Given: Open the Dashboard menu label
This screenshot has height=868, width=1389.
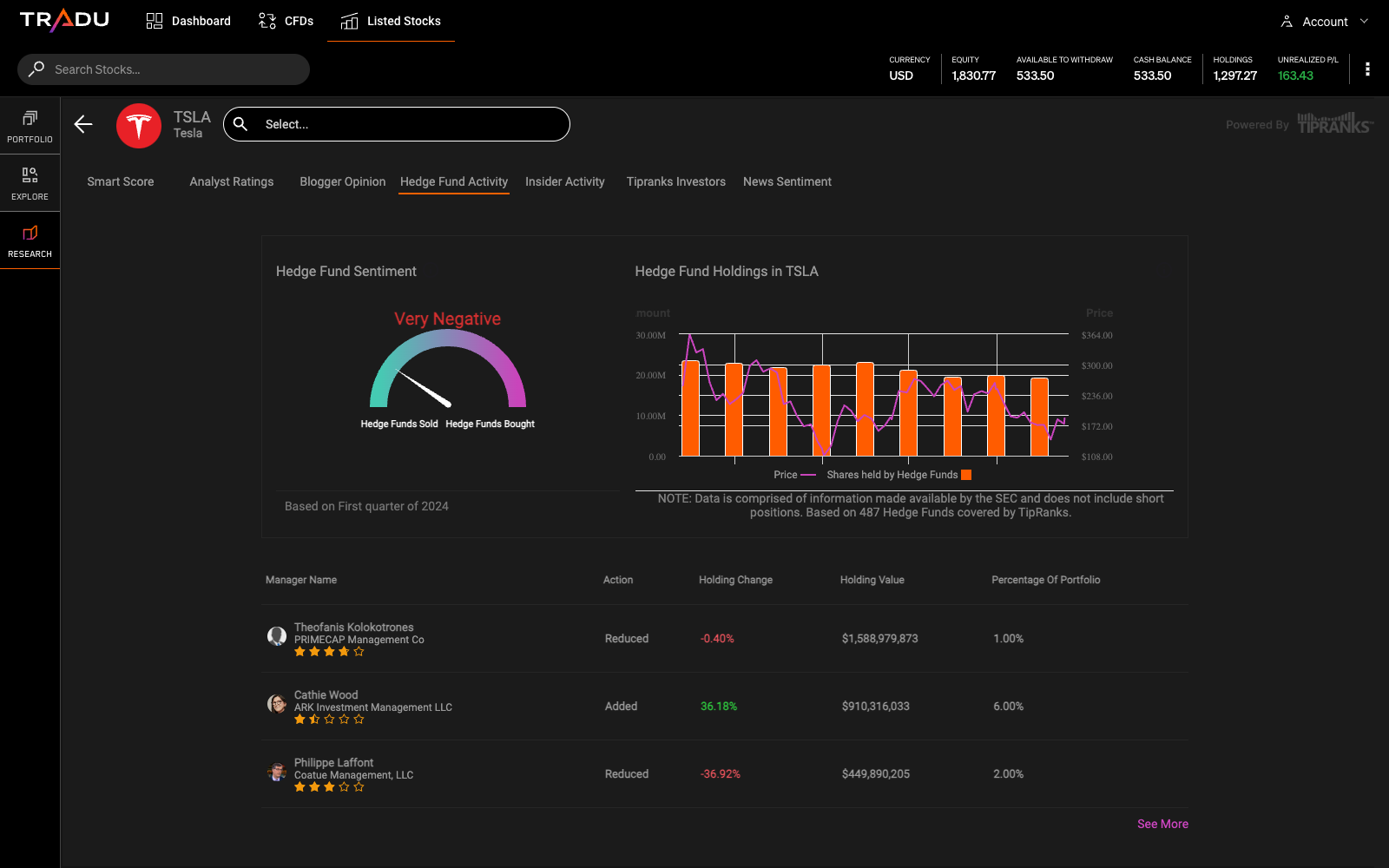Looking at the screenshot, I should [x=201, y=21].
